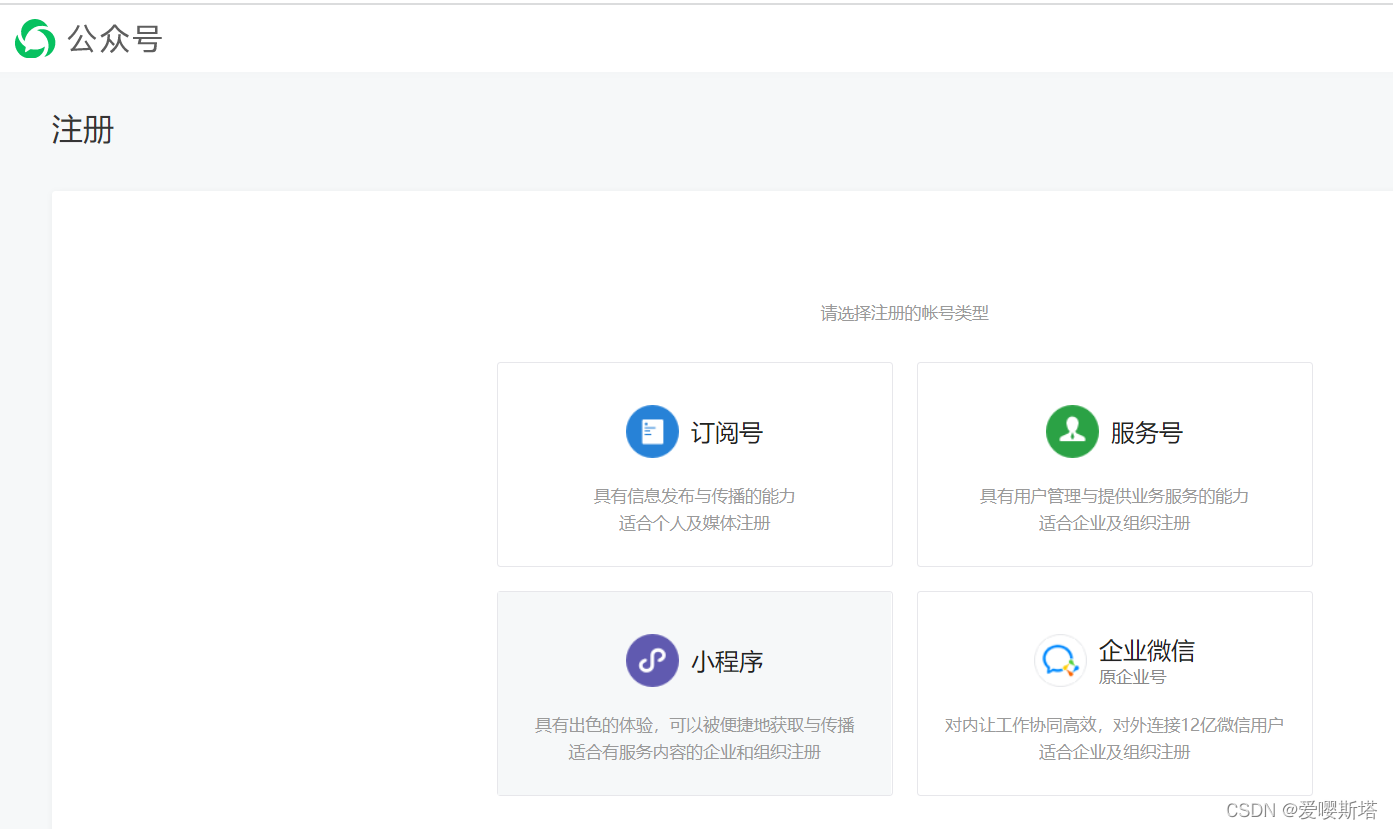Viewport: 1393px width, 829px height.
Task: Click the 请选择注册的帐号类型 prompt text
Action: click(905, 313)
